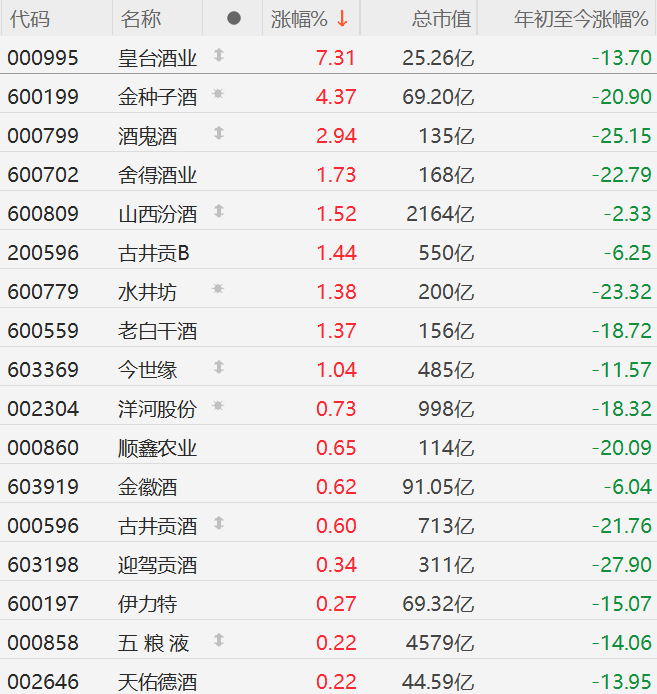Screen dimensions: 657x694
Task: Click the 998亿 market cap value
Action: [446, 409]
